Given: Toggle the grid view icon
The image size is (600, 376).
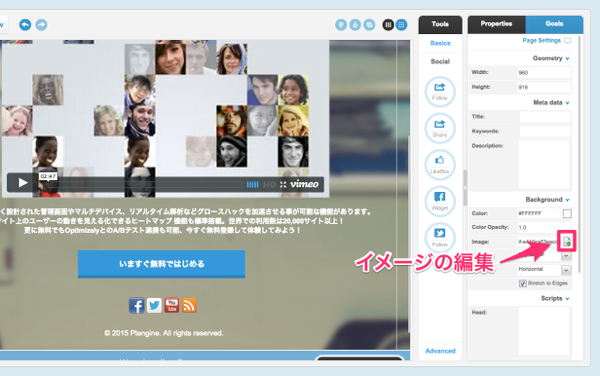Looking at the screenshot, I should click(x=401, y=25).
